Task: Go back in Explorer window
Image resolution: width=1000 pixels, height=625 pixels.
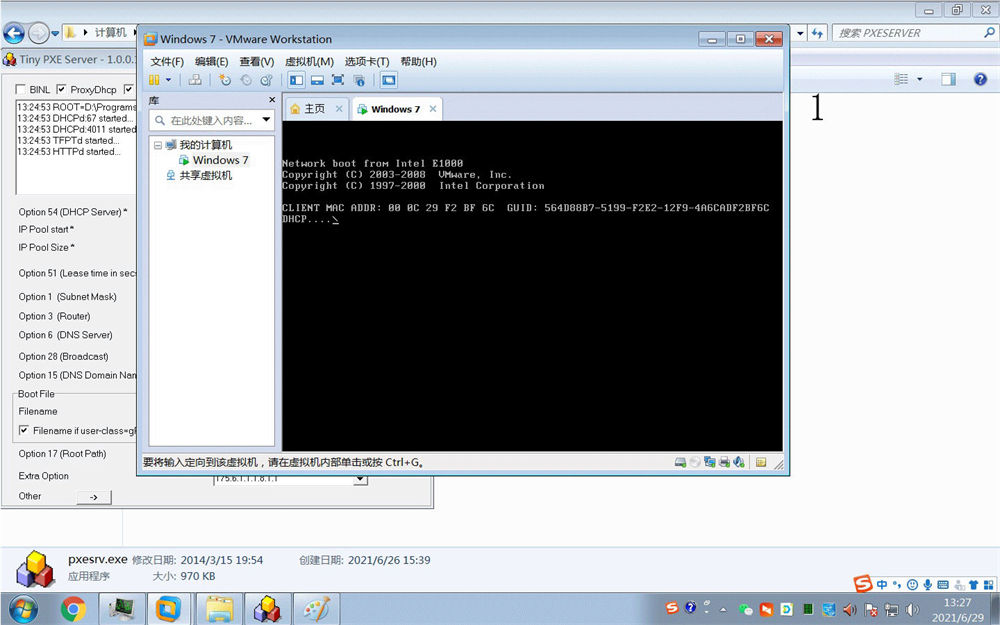Action: pos(14,33)
